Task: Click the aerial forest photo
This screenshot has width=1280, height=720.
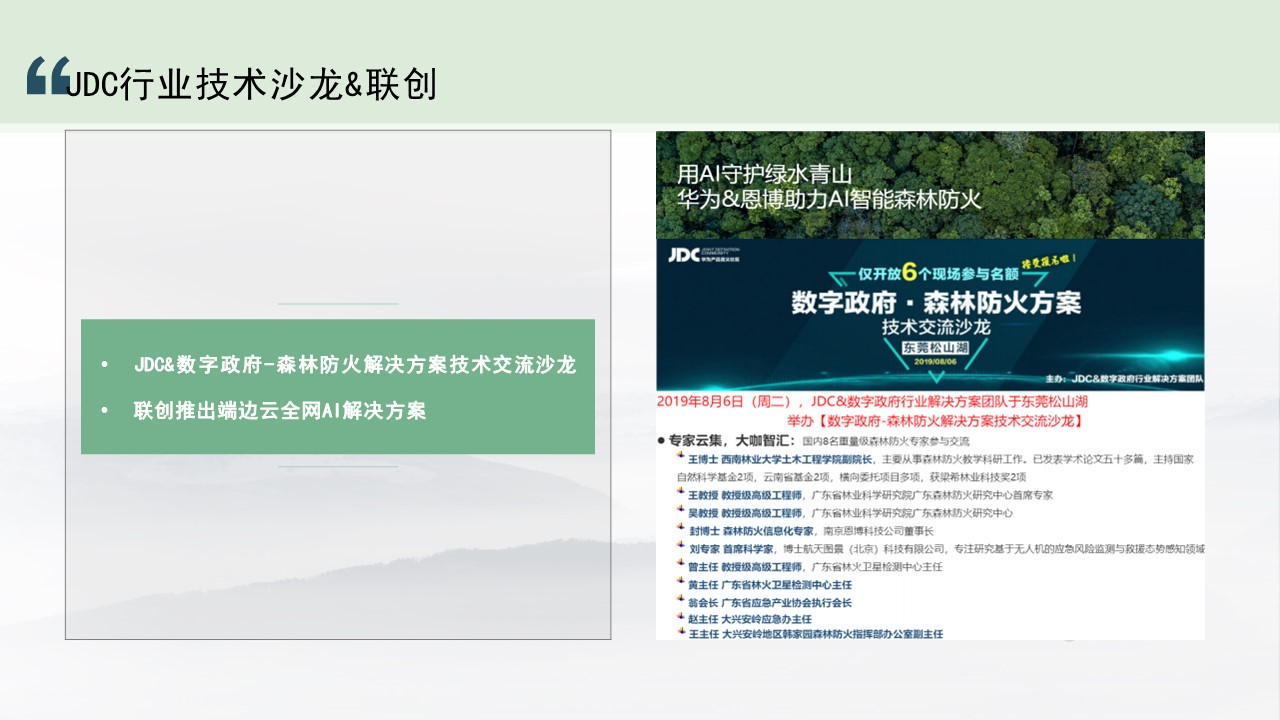Action: pos(930,185)
